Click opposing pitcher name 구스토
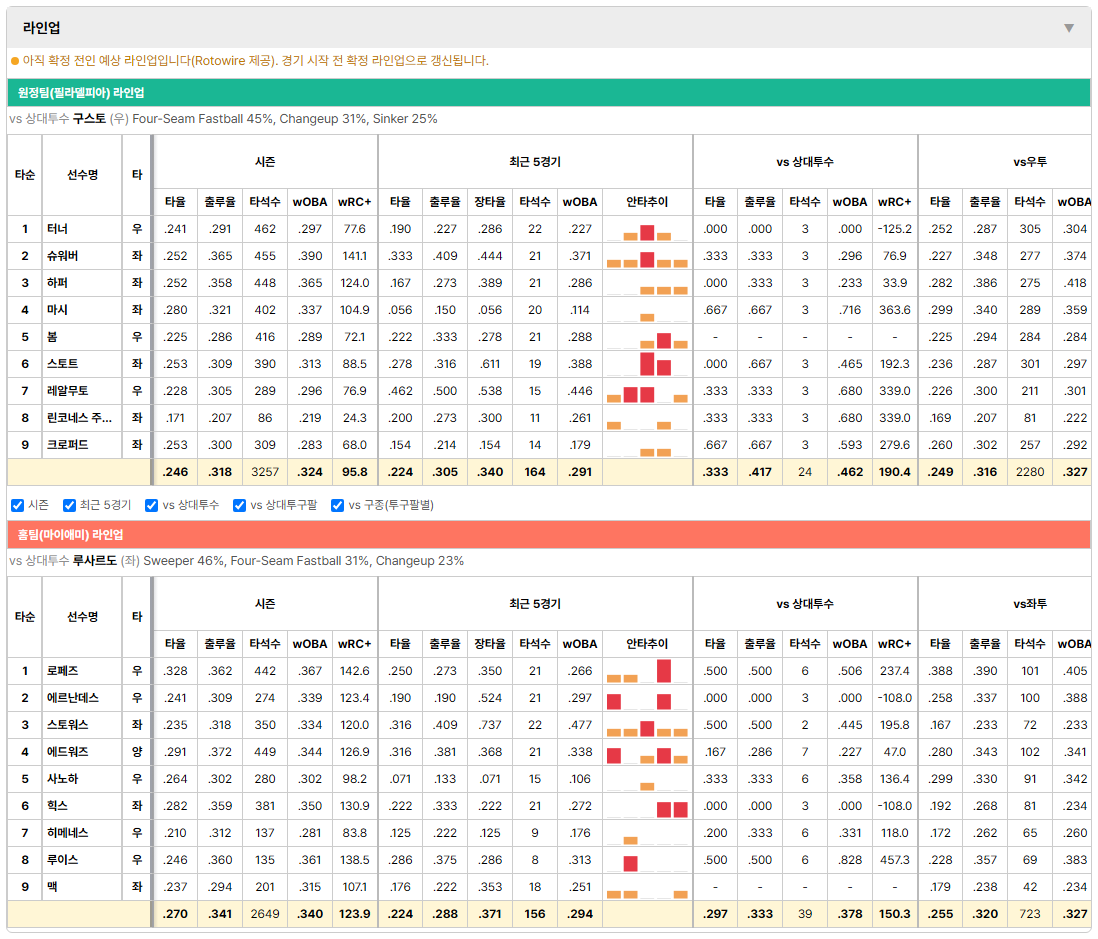Viewport: 1098px width, 939px height. pos(90,119)
